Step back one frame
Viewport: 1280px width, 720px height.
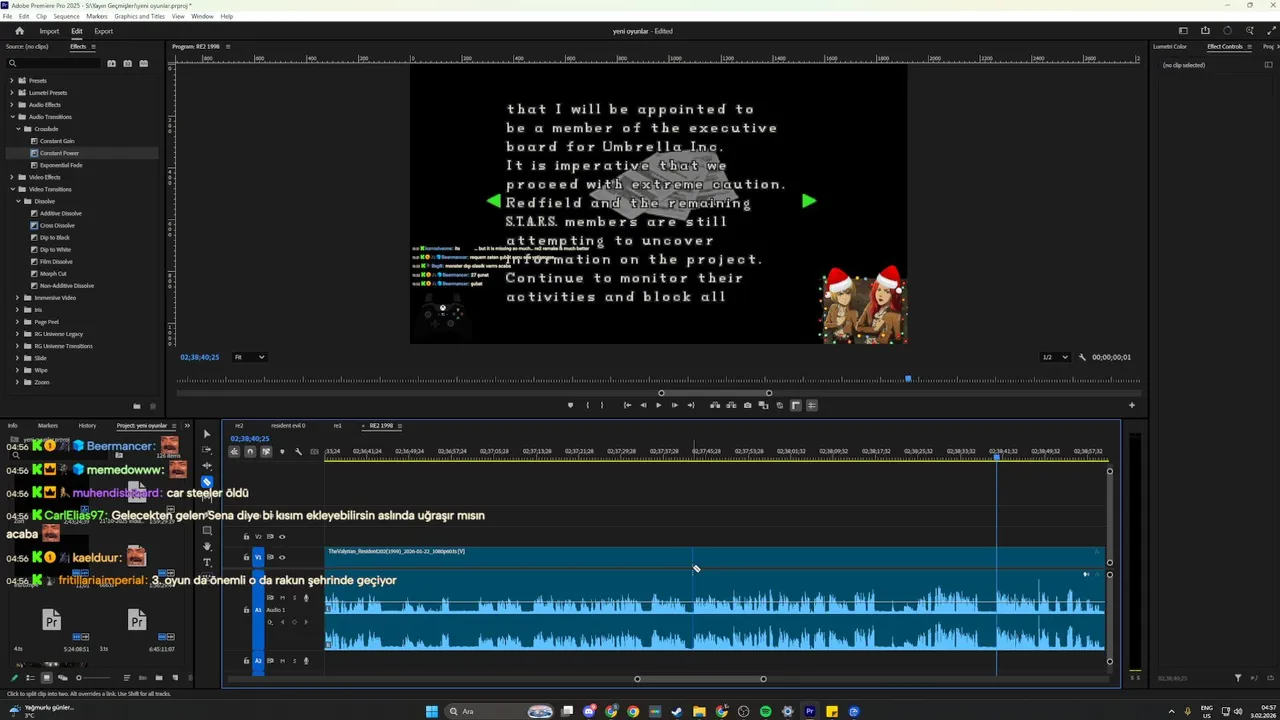643,405
